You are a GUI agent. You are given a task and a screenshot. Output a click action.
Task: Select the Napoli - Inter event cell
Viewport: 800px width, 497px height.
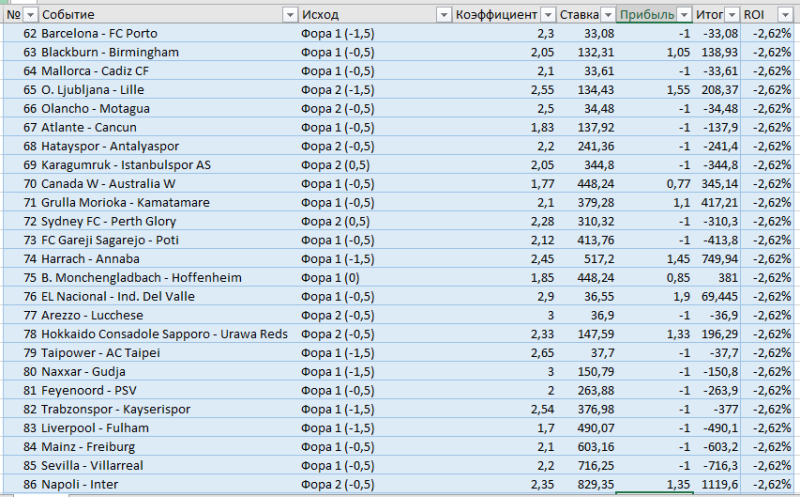pyautogui.click(x=77, y=484)
